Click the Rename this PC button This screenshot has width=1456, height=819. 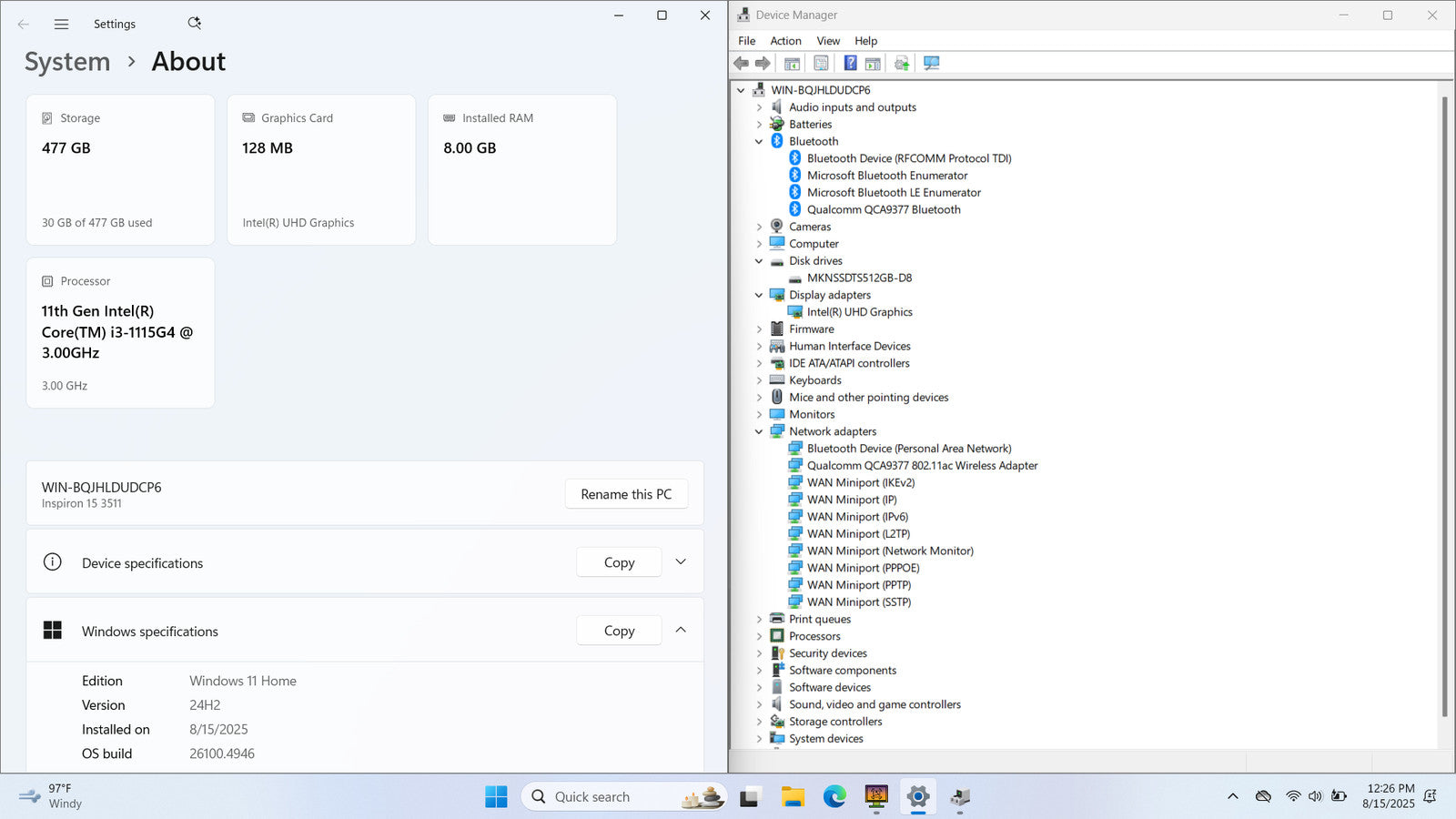click(626, 494)
